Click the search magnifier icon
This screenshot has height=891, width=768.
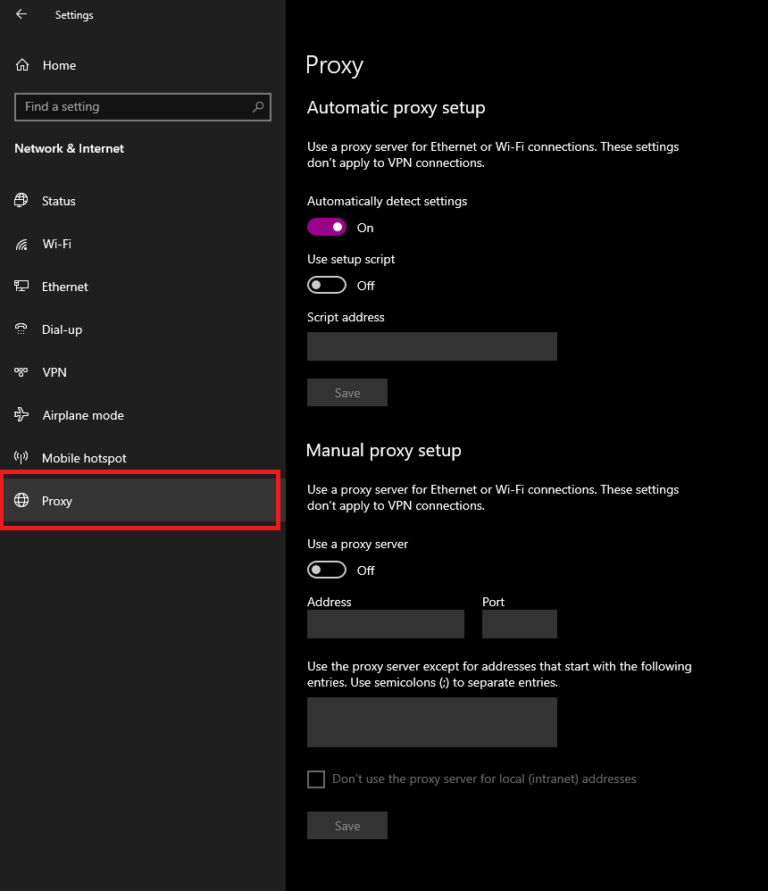257,107
